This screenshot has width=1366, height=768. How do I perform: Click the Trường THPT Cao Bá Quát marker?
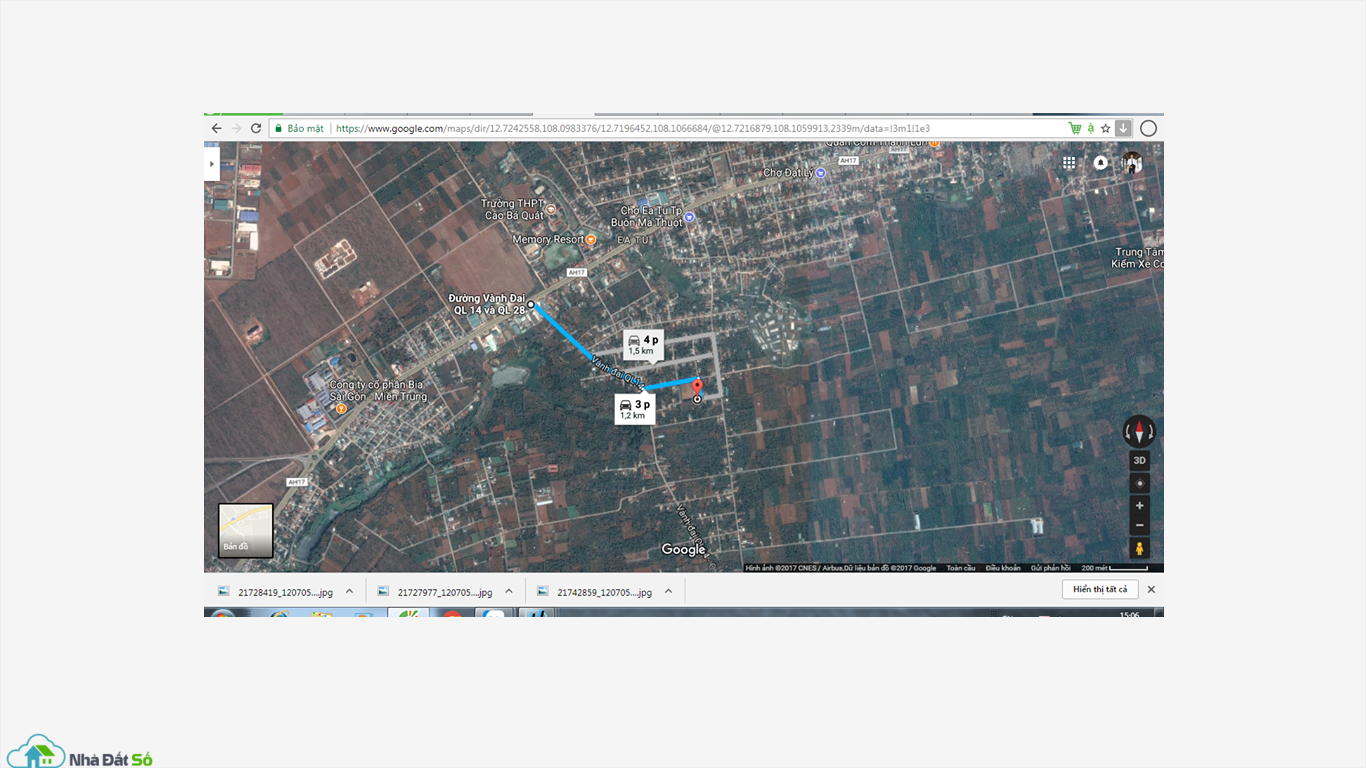550,210
